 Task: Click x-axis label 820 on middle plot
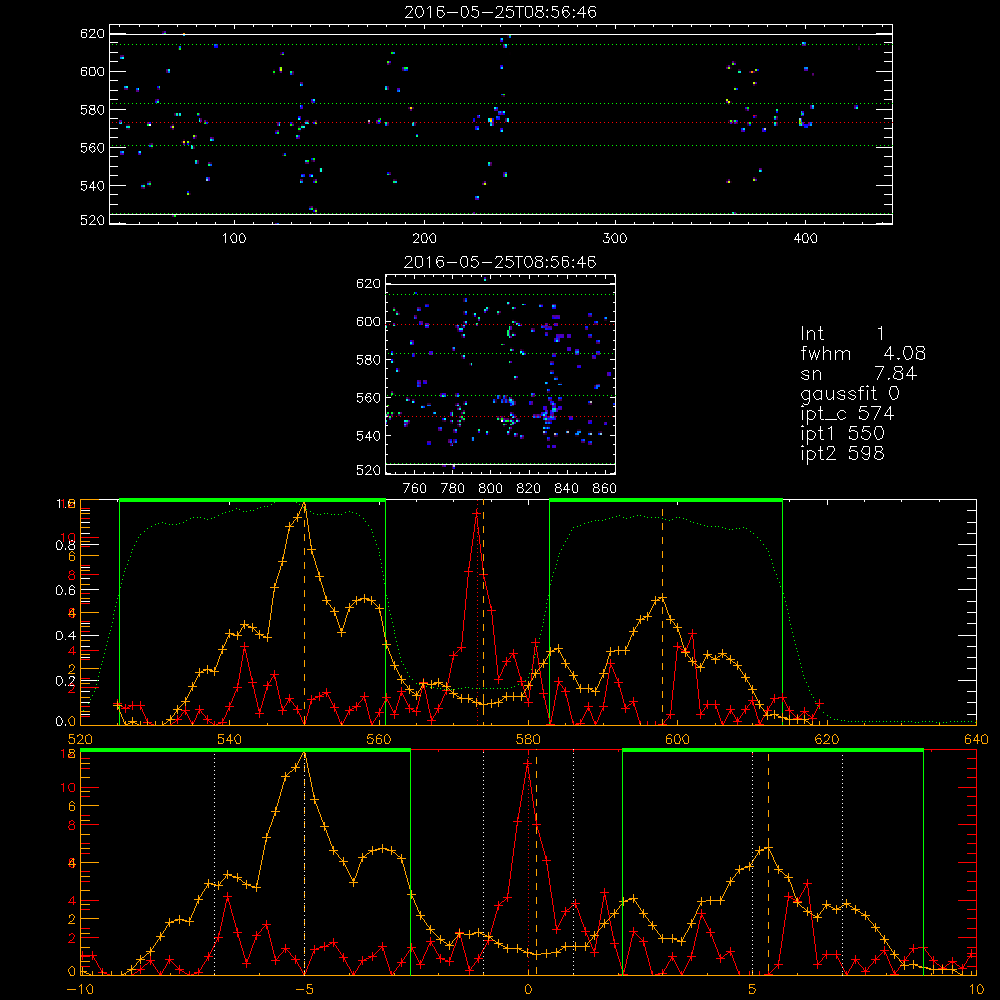point(529,489)
